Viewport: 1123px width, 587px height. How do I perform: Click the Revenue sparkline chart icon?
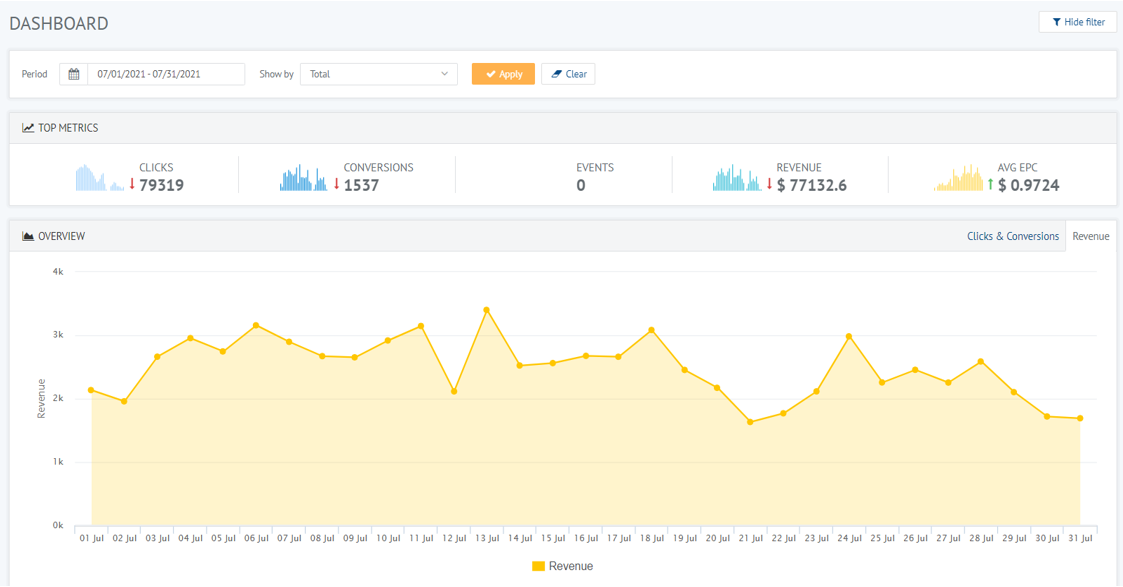pyautogui.click(x=737, y=178)
